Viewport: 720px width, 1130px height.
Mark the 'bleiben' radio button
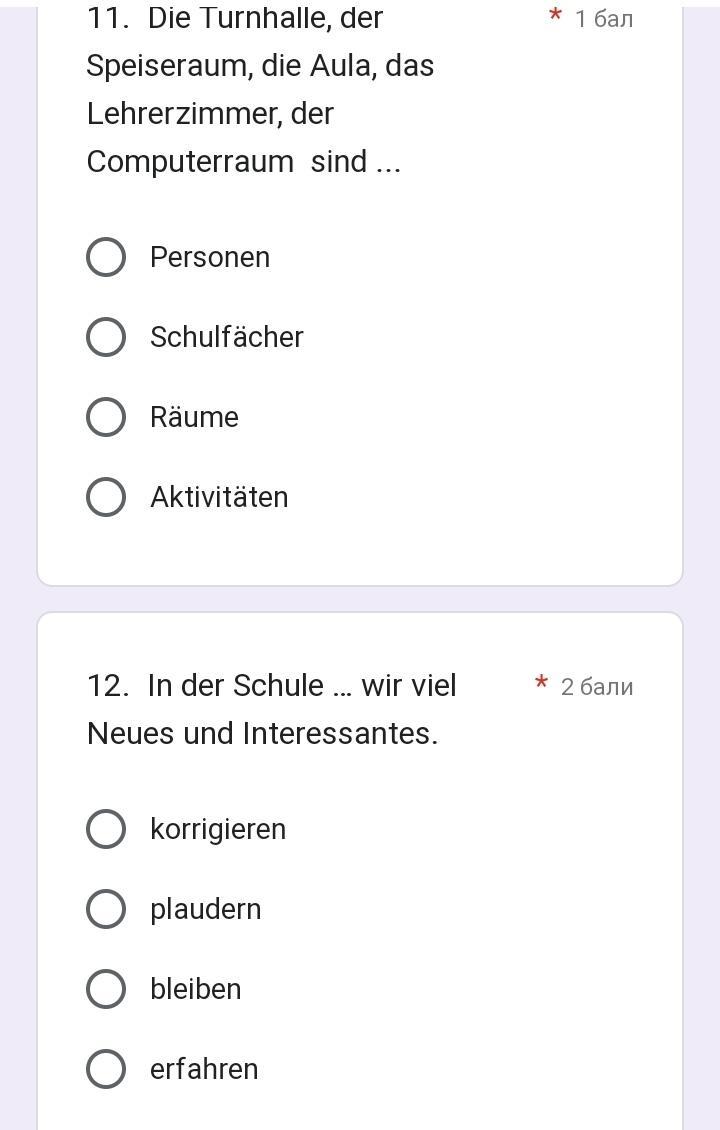tap(106, 989)
